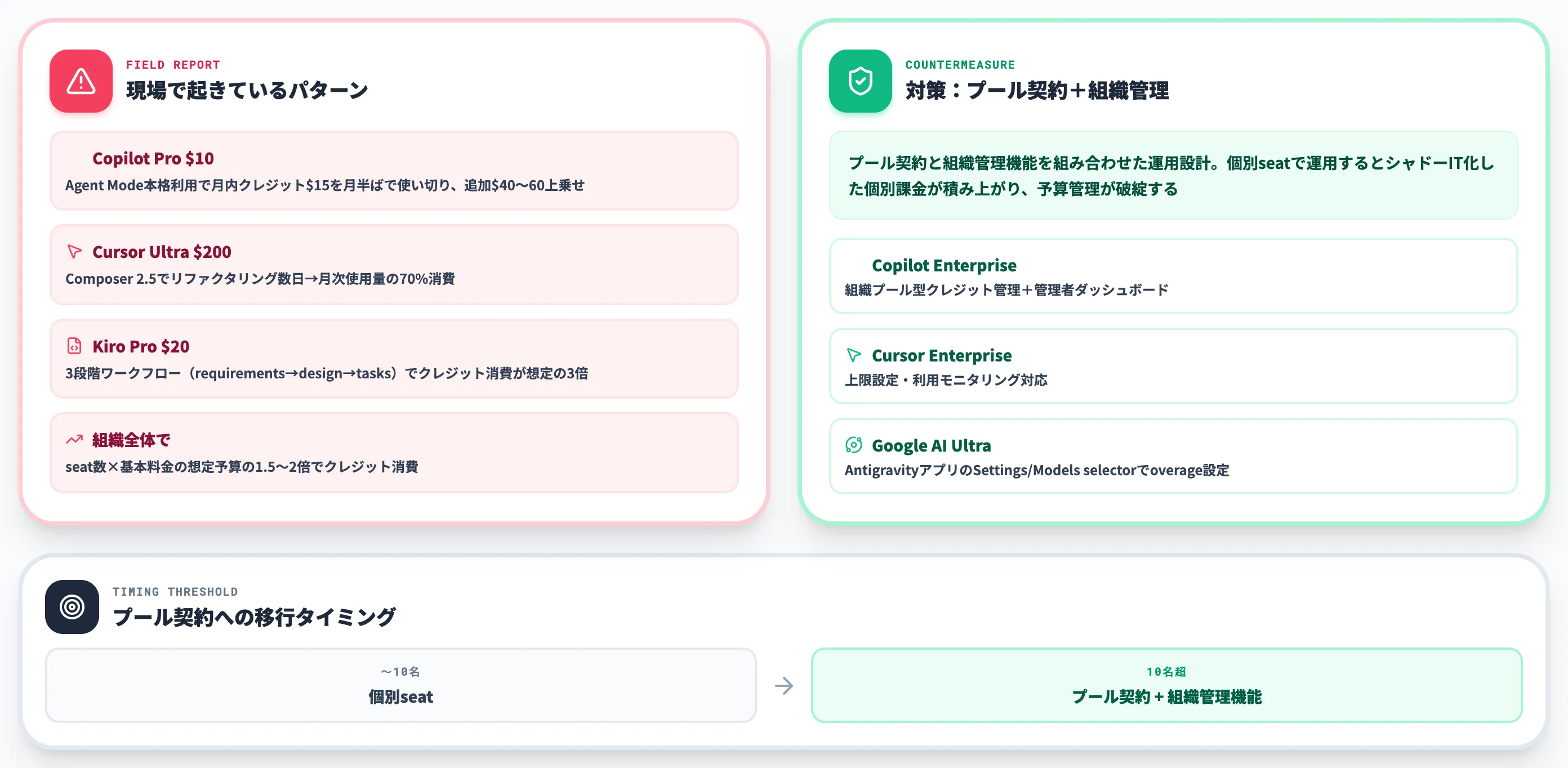Click the TIMING THRESHOLD label
The width and height of the screenshot is (1568, 768).
pyautogui.click(x=175, y=592)
